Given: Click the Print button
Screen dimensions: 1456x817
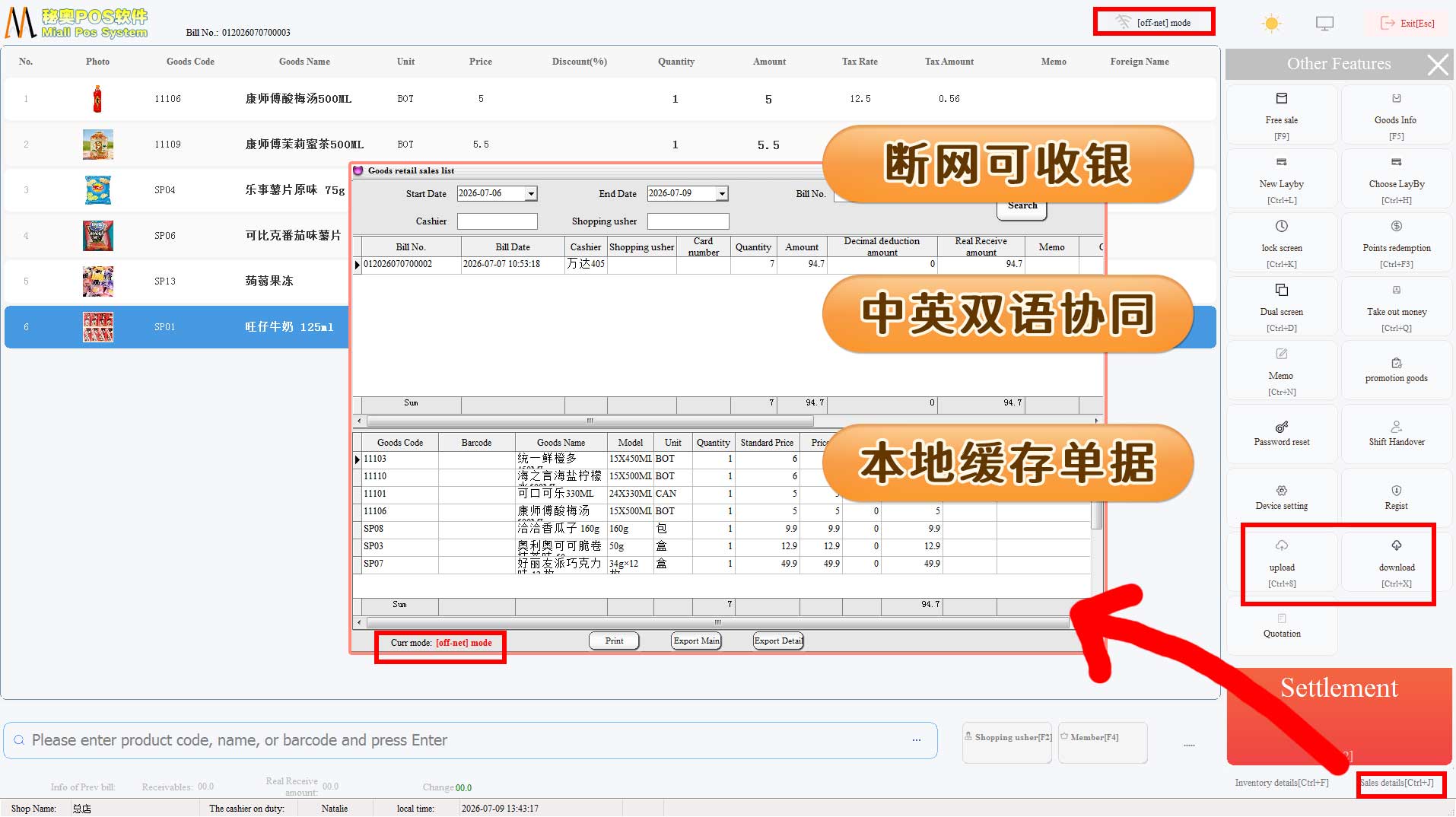Looking at the screenshot, I should pyautogui.click(x=614, y=641).
